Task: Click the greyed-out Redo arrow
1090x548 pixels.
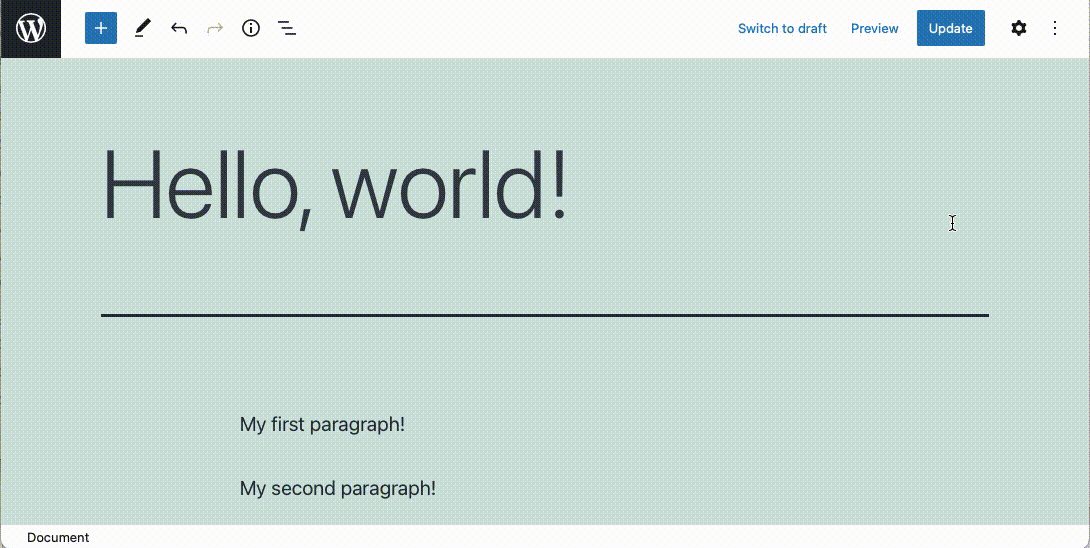Action: tap(215, 29)
